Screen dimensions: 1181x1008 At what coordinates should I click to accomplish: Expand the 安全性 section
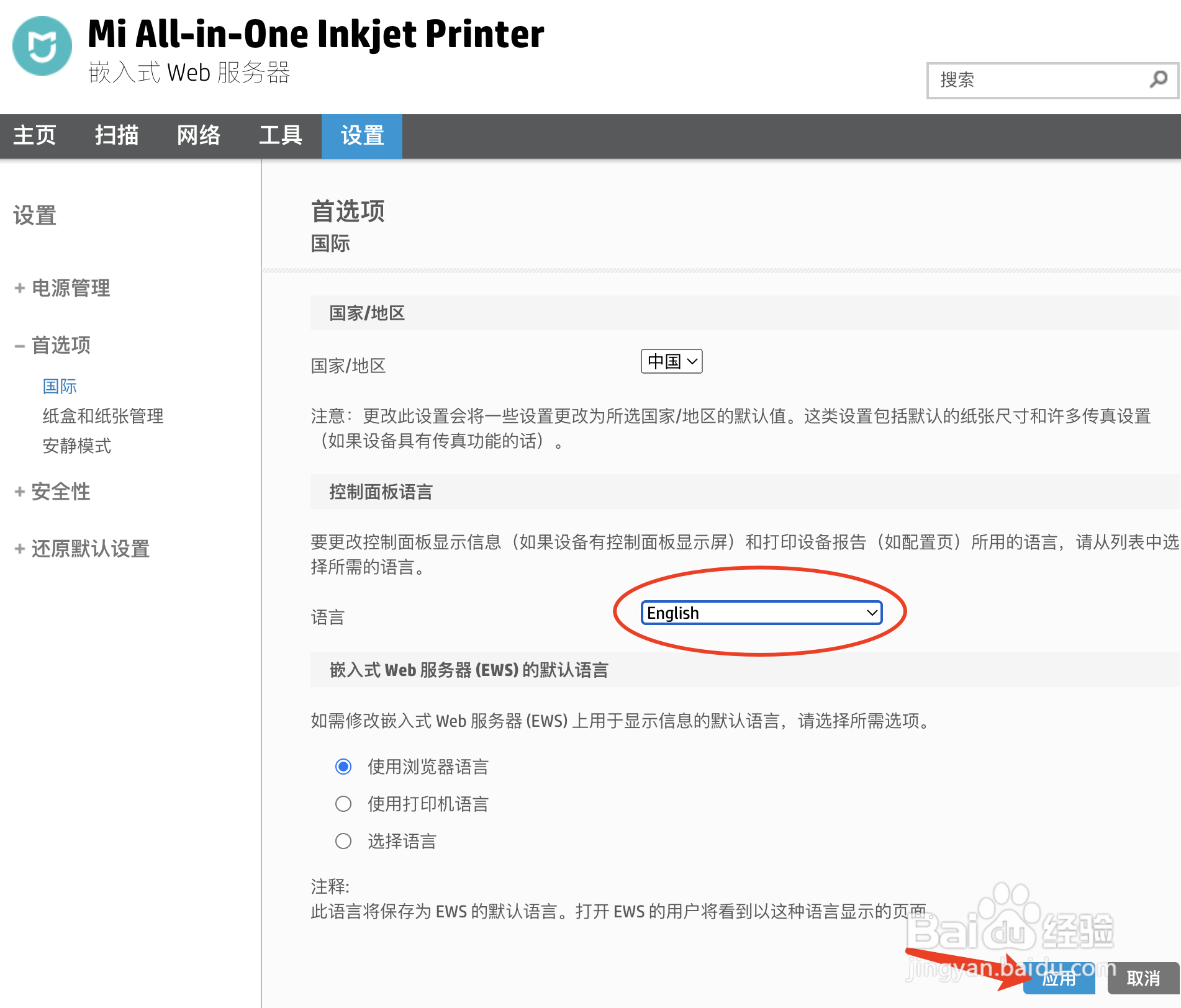click(x=53, y=492)
